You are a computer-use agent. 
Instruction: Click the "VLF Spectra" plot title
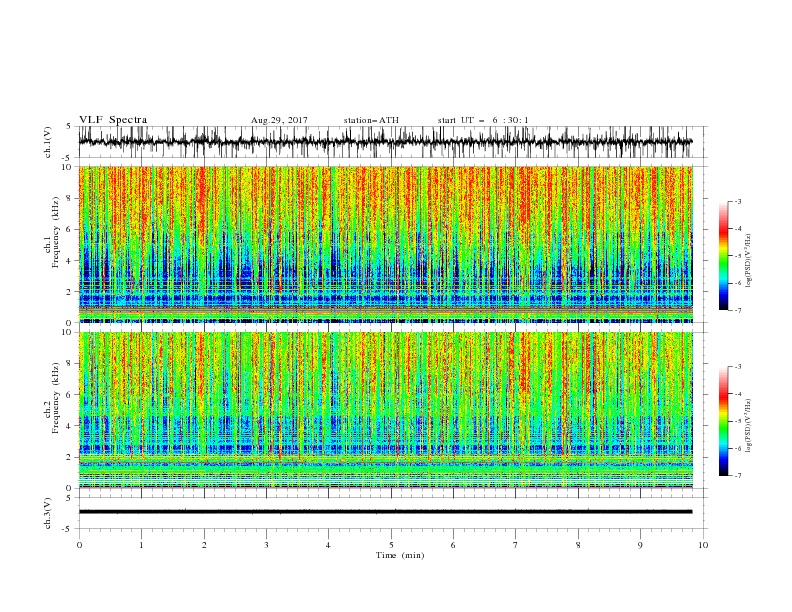pos(113,120)
